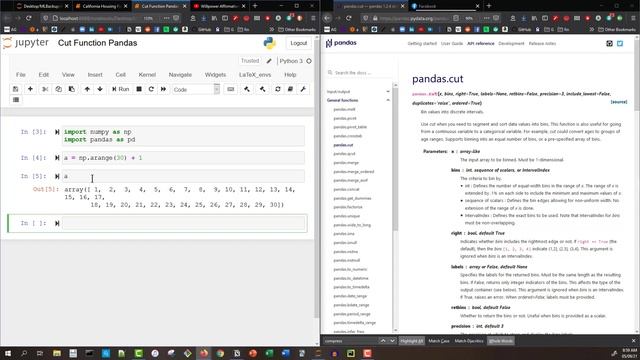Click the wrench icon in Jupyter toolbar
Image resolution: width=640 pixels, height=360 pixels.
(303, 89)
